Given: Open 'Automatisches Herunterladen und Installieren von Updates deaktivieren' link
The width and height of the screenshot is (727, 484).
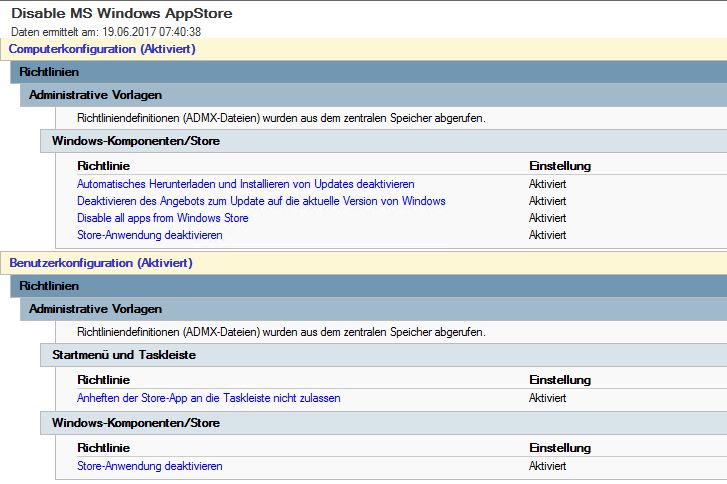Looking at the screenshot, I should pos(246,184).
